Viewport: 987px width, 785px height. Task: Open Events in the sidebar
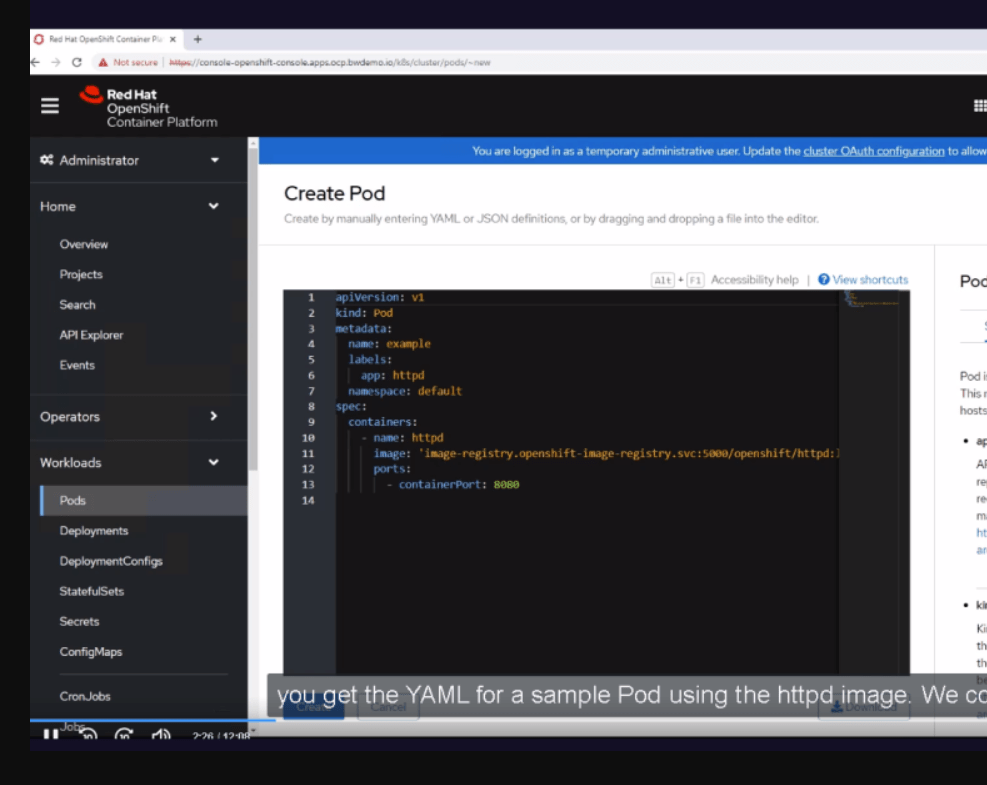[x=77, y=365]
